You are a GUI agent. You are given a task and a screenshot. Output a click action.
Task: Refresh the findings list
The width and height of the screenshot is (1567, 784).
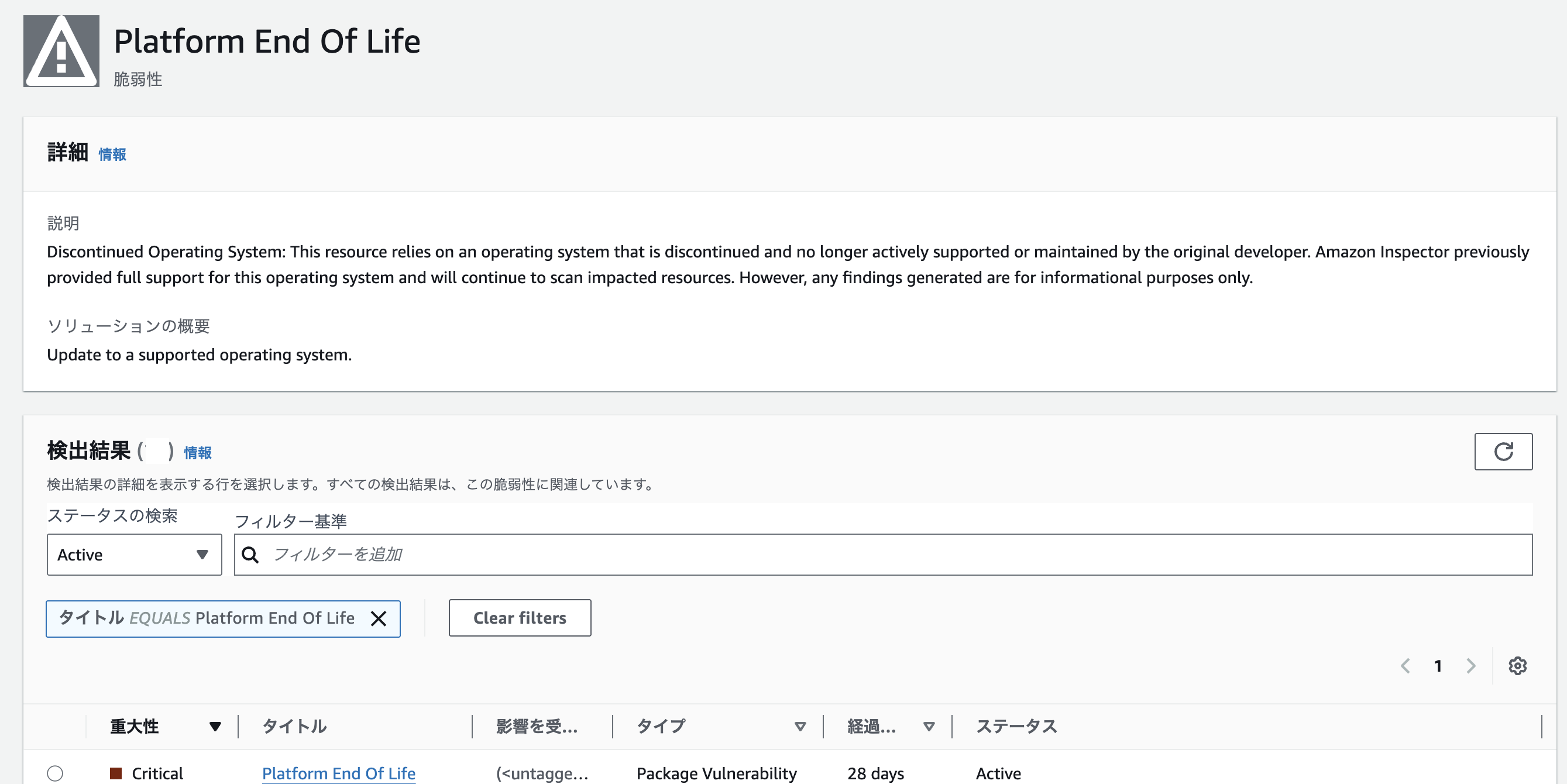[x=1503, y=451]
